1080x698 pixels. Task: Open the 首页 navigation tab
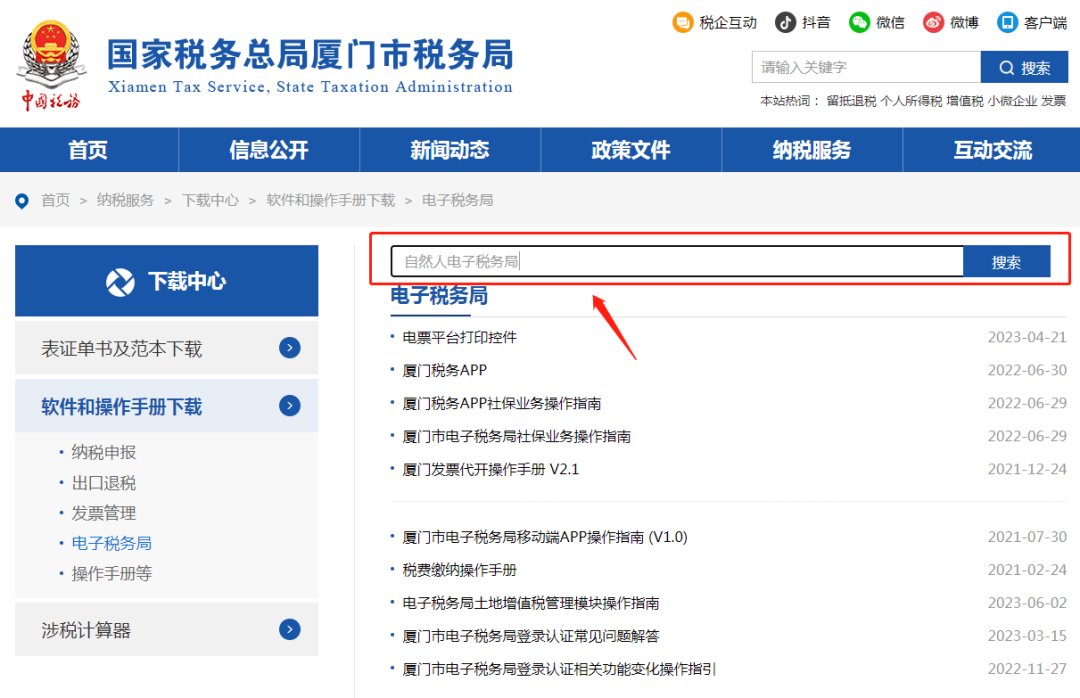(x=88, y=150)
